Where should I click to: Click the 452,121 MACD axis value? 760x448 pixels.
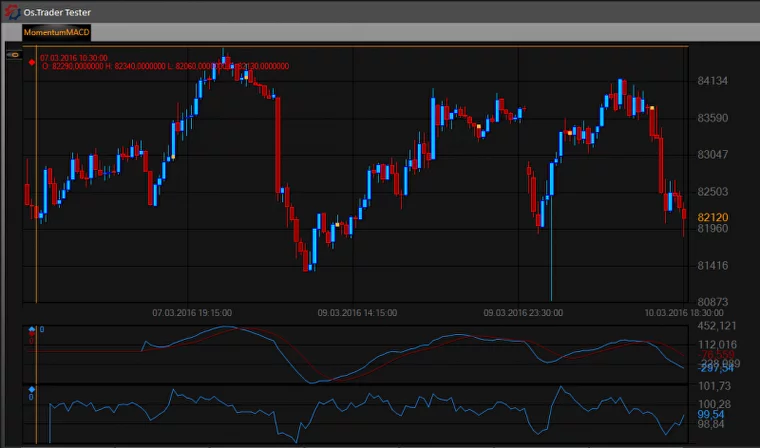tap(717, 325)
